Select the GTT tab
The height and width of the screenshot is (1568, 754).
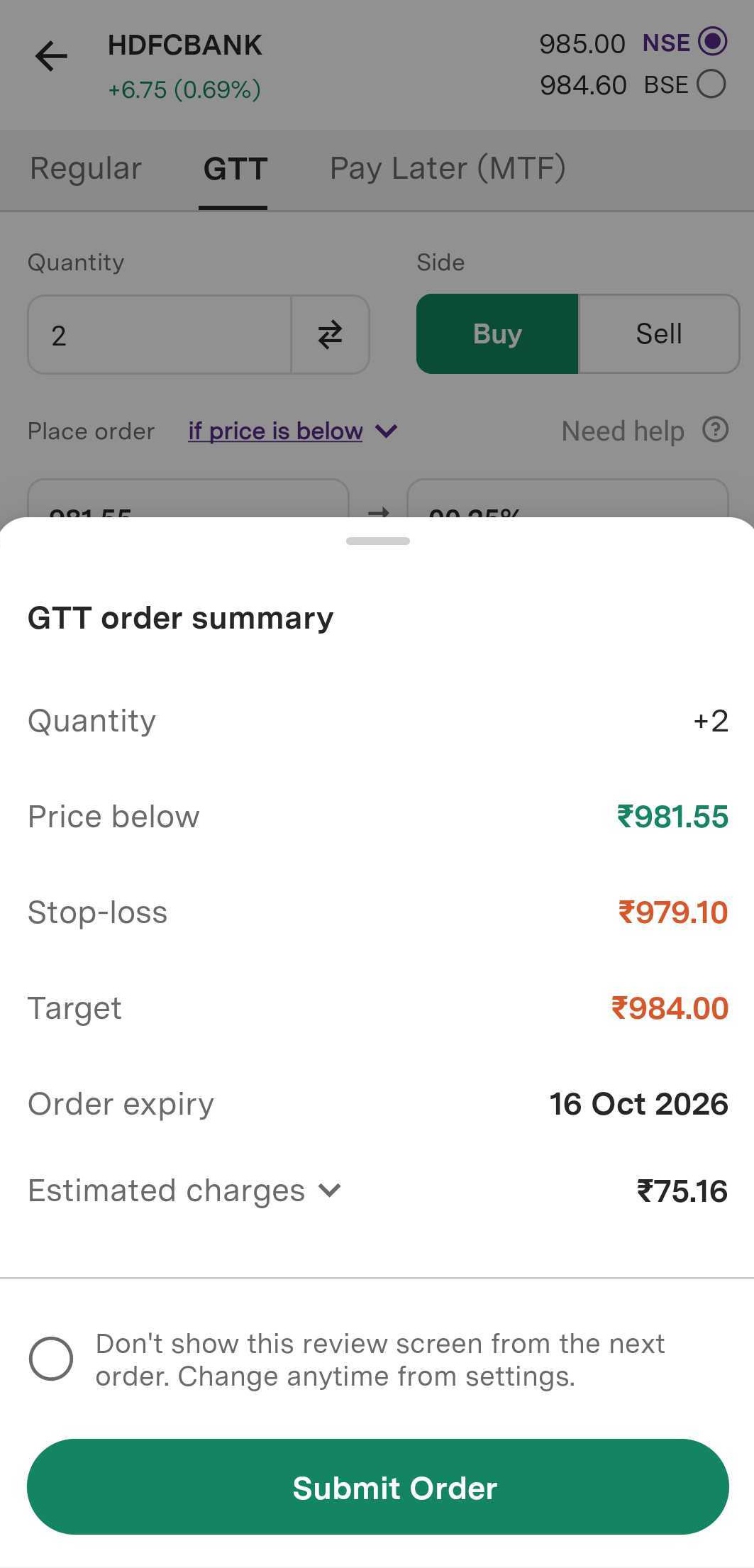click(235, 169)
